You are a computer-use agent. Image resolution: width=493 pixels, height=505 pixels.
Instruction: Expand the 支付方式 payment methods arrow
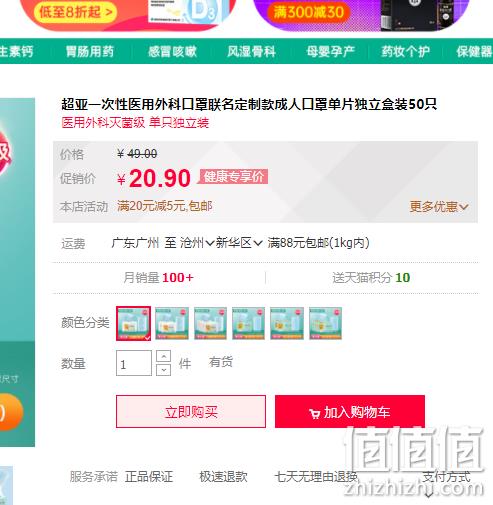[x=429, y=495]
